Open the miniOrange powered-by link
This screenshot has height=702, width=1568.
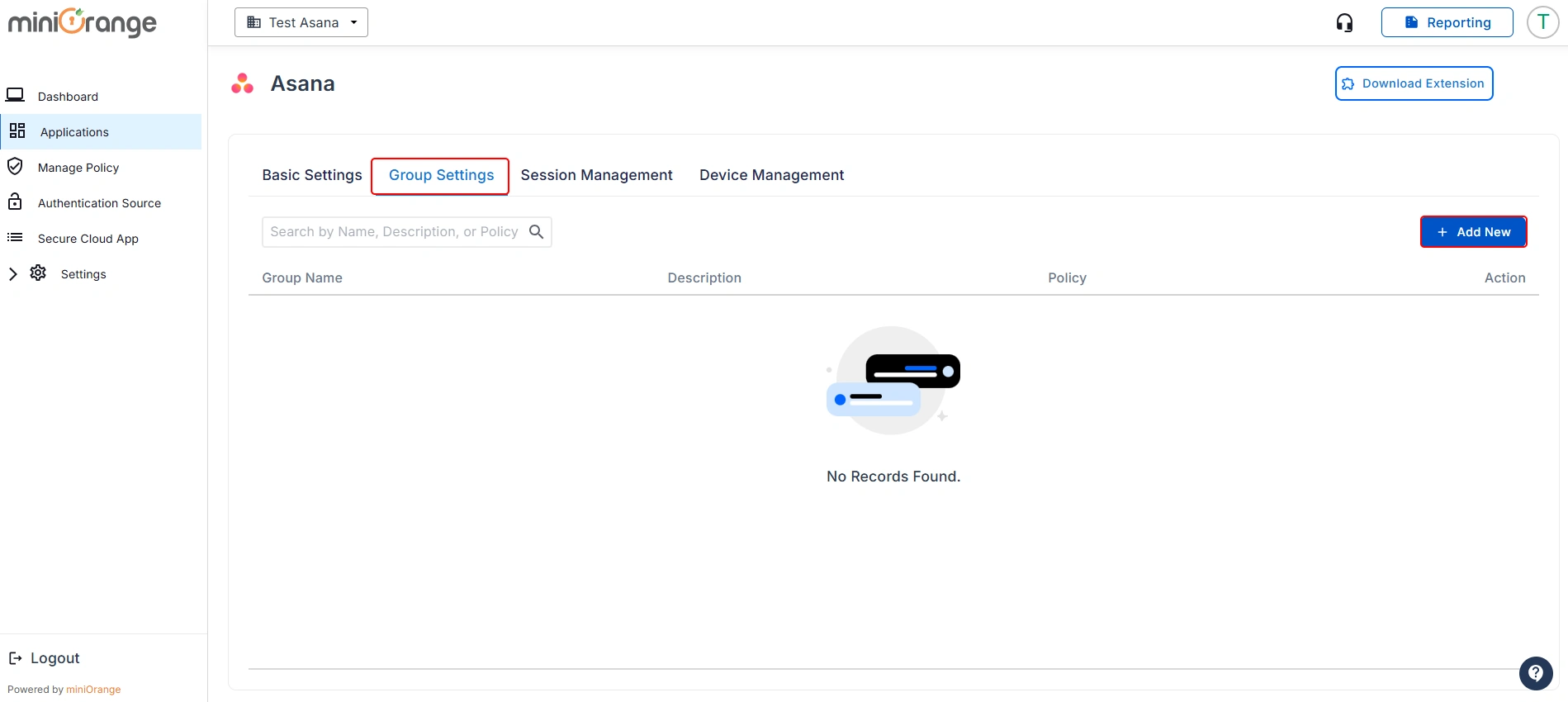click(x=93, y=690)
